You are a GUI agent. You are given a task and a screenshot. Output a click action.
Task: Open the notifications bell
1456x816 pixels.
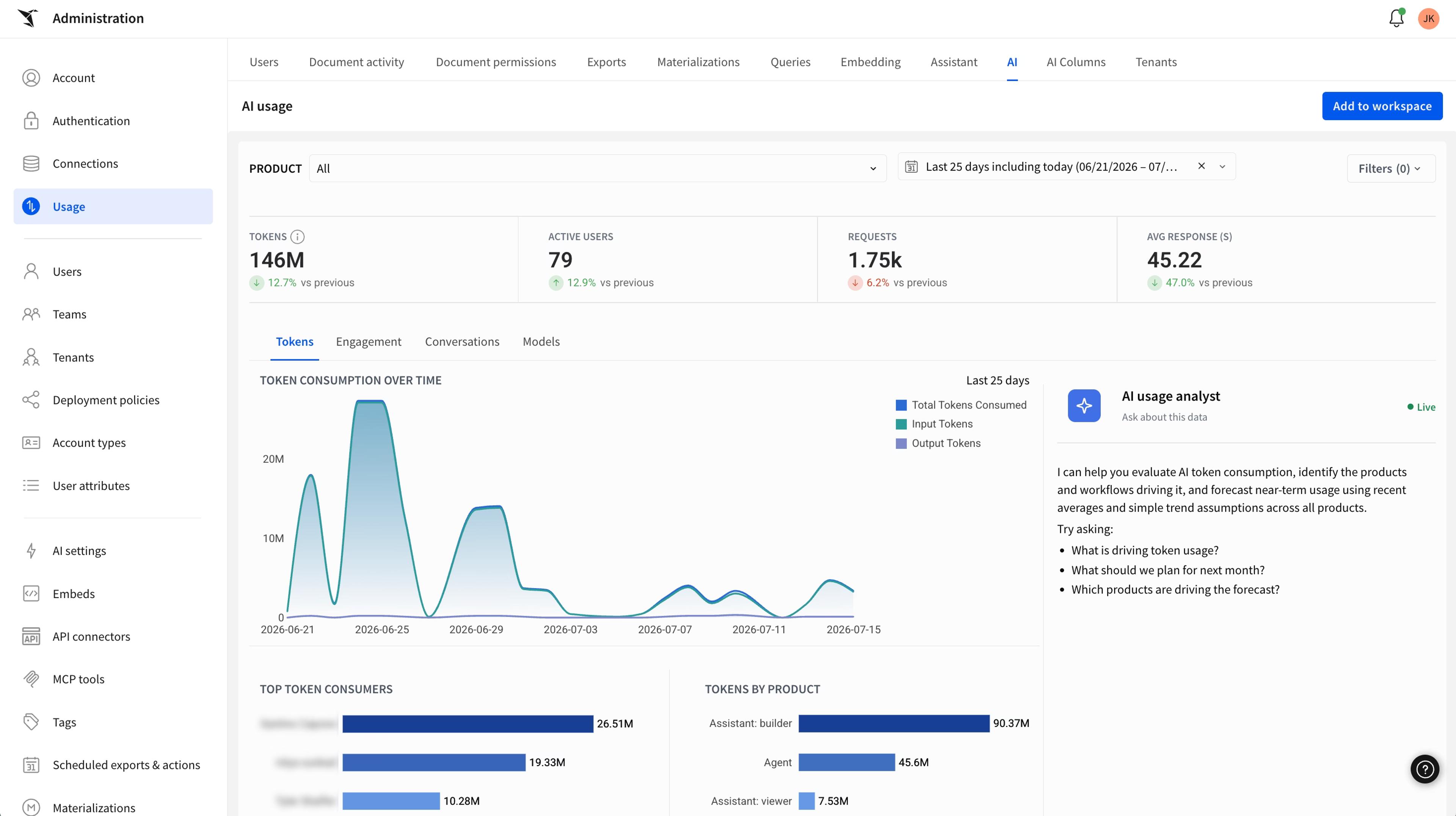1396,18
